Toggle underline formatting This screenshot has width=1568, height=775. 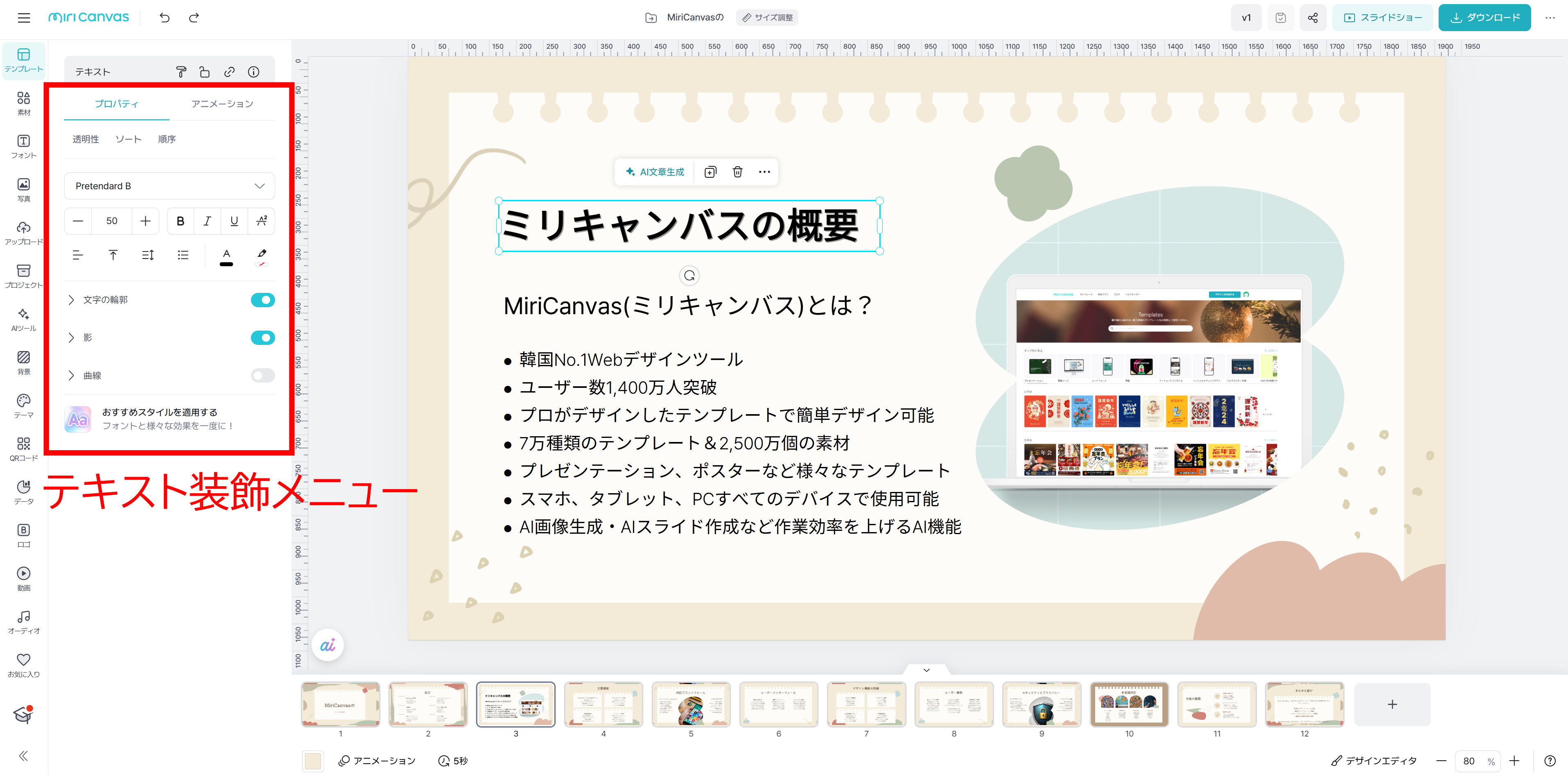point(234,221)
